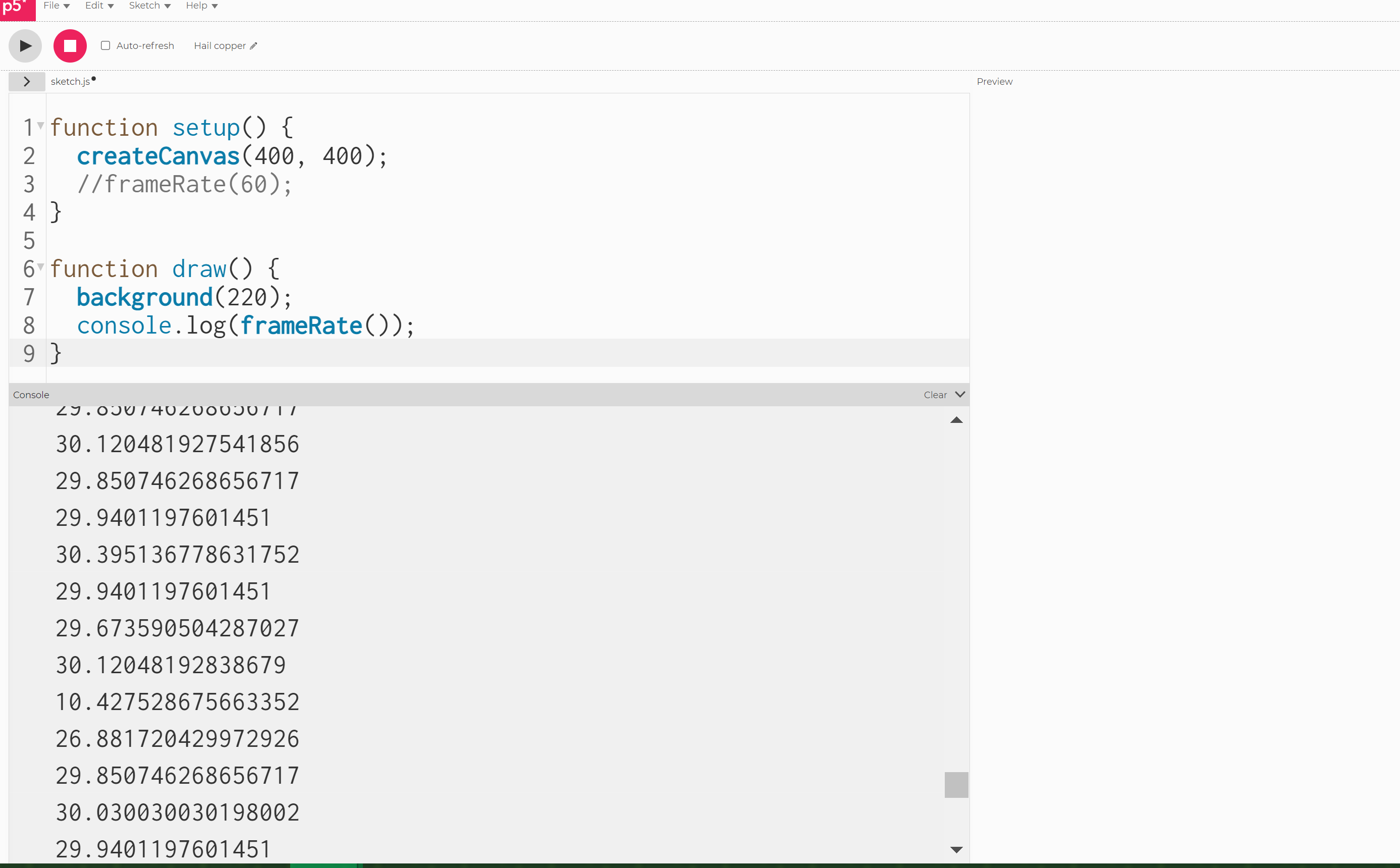This screenshot has width=1400, height=868.
Task: Click the sketch name Hail copper
Action: coord(220,45)
